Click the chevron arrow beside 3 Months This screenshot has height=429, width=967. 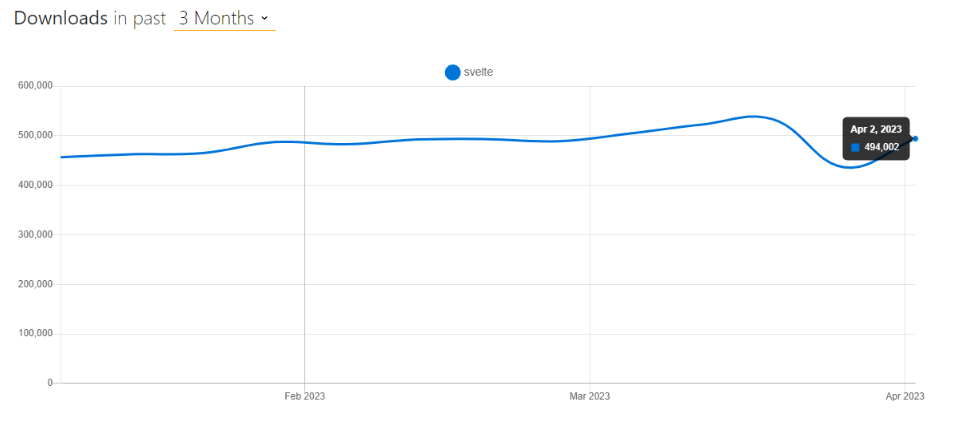[x=264, y=19]
